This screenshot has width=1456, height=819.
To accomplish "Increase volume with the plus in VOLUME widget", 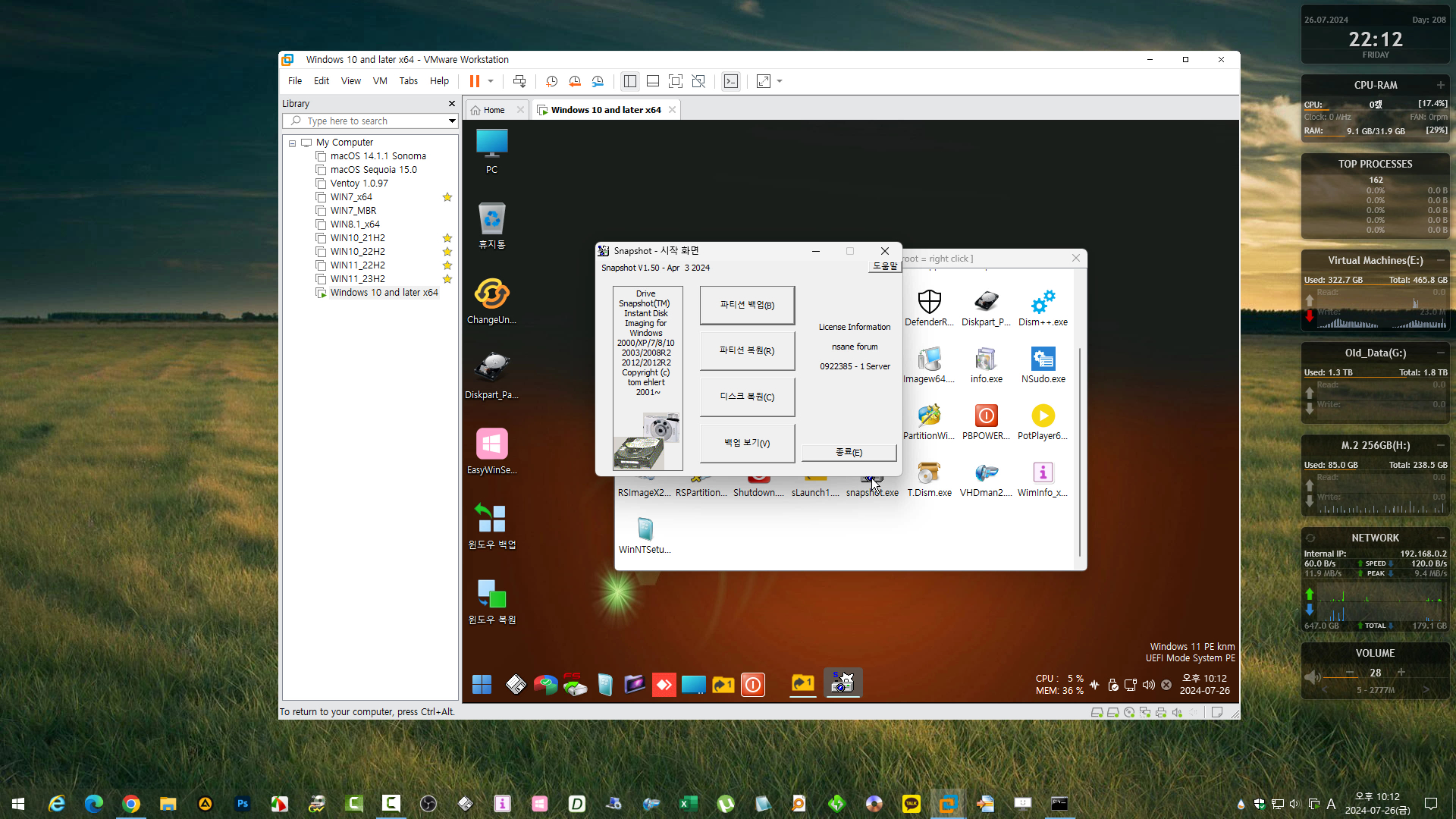I will coord(1401,673).
